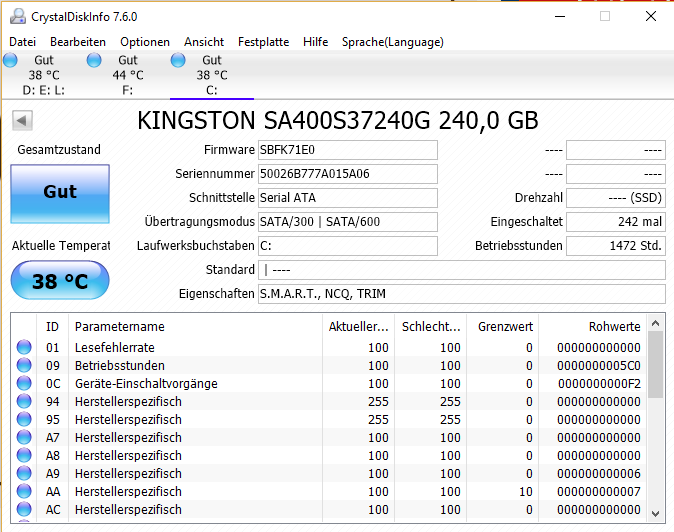Click the status orb for drive F:

[95, 61]
